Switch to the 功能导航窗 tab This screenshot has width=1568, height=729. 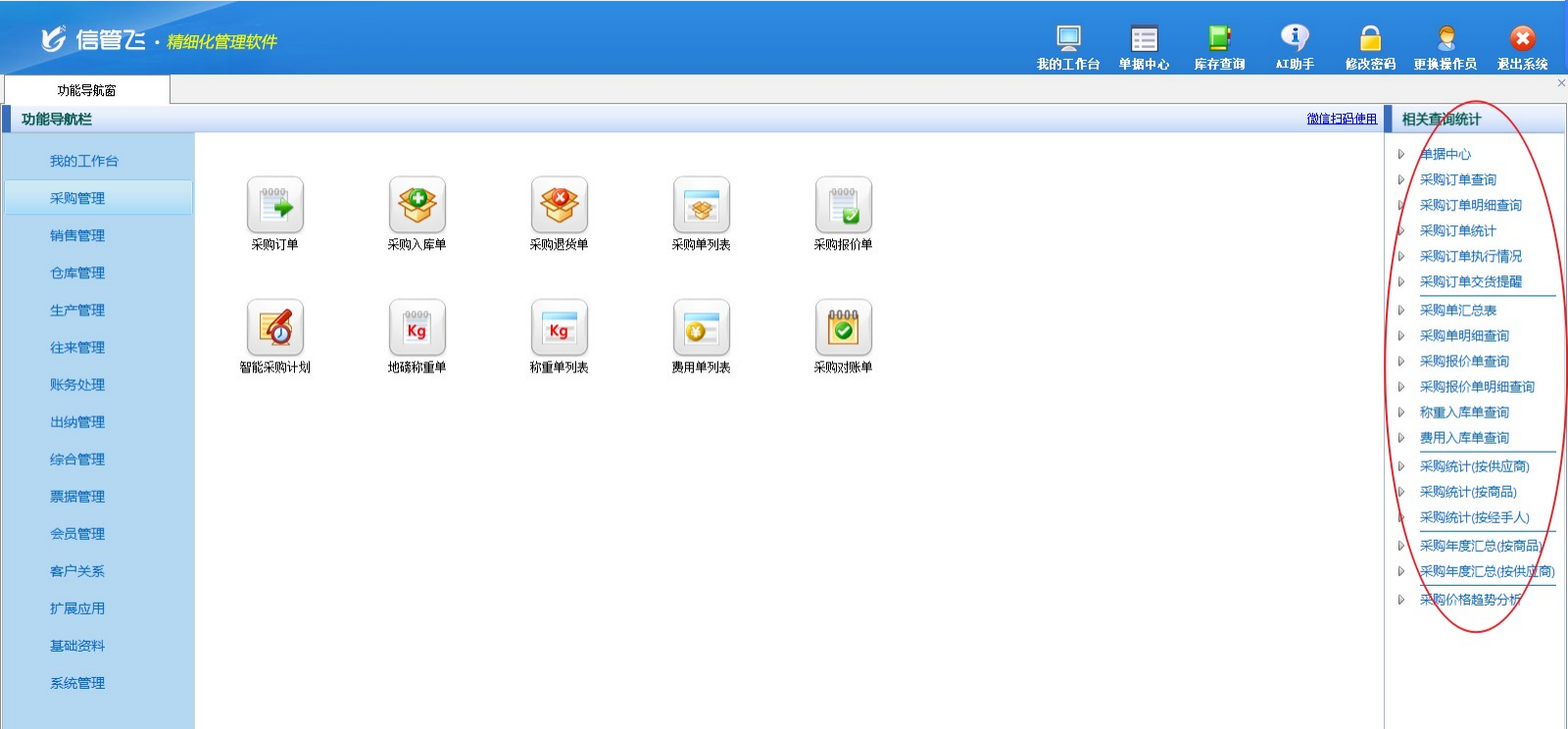tap(86, 90)
